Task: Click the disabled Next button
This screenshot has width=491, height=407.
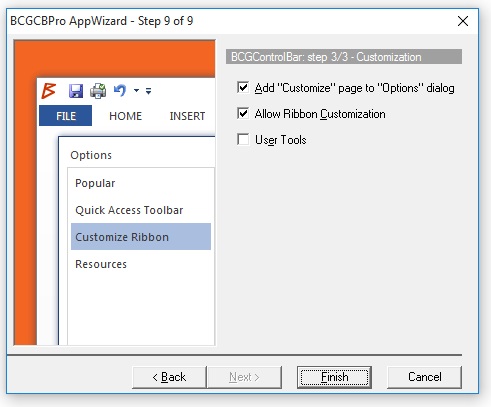Action: (x=244, y=377)
